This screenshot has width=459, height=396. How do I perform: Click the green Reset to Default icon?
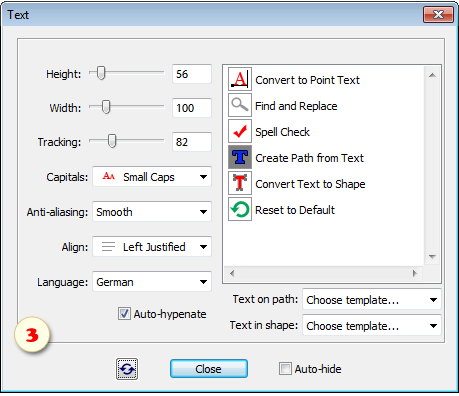[240, 209]
